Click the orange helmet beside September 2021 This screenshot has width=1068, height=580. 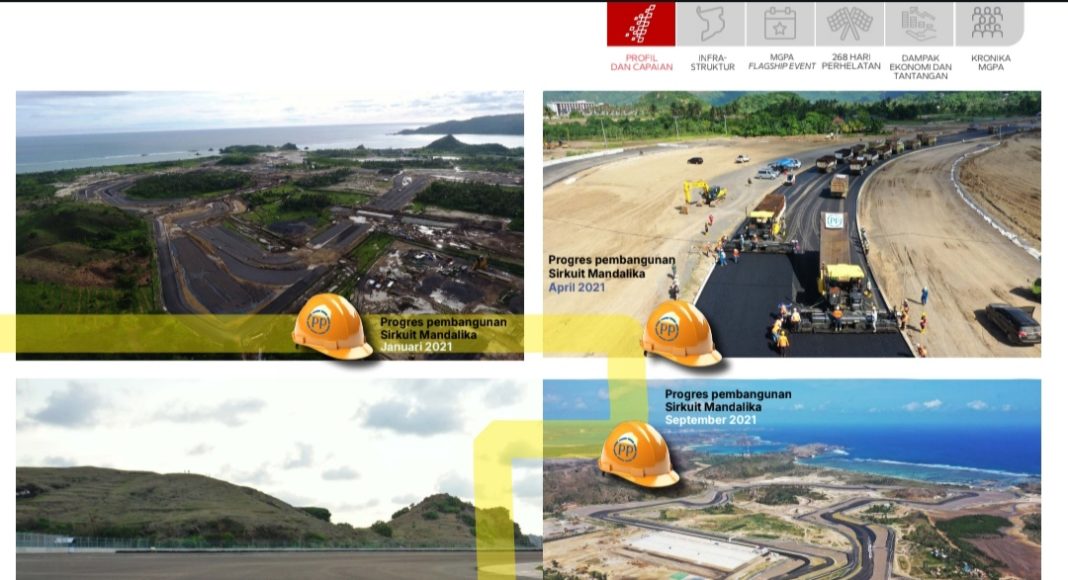click(638, 453)
